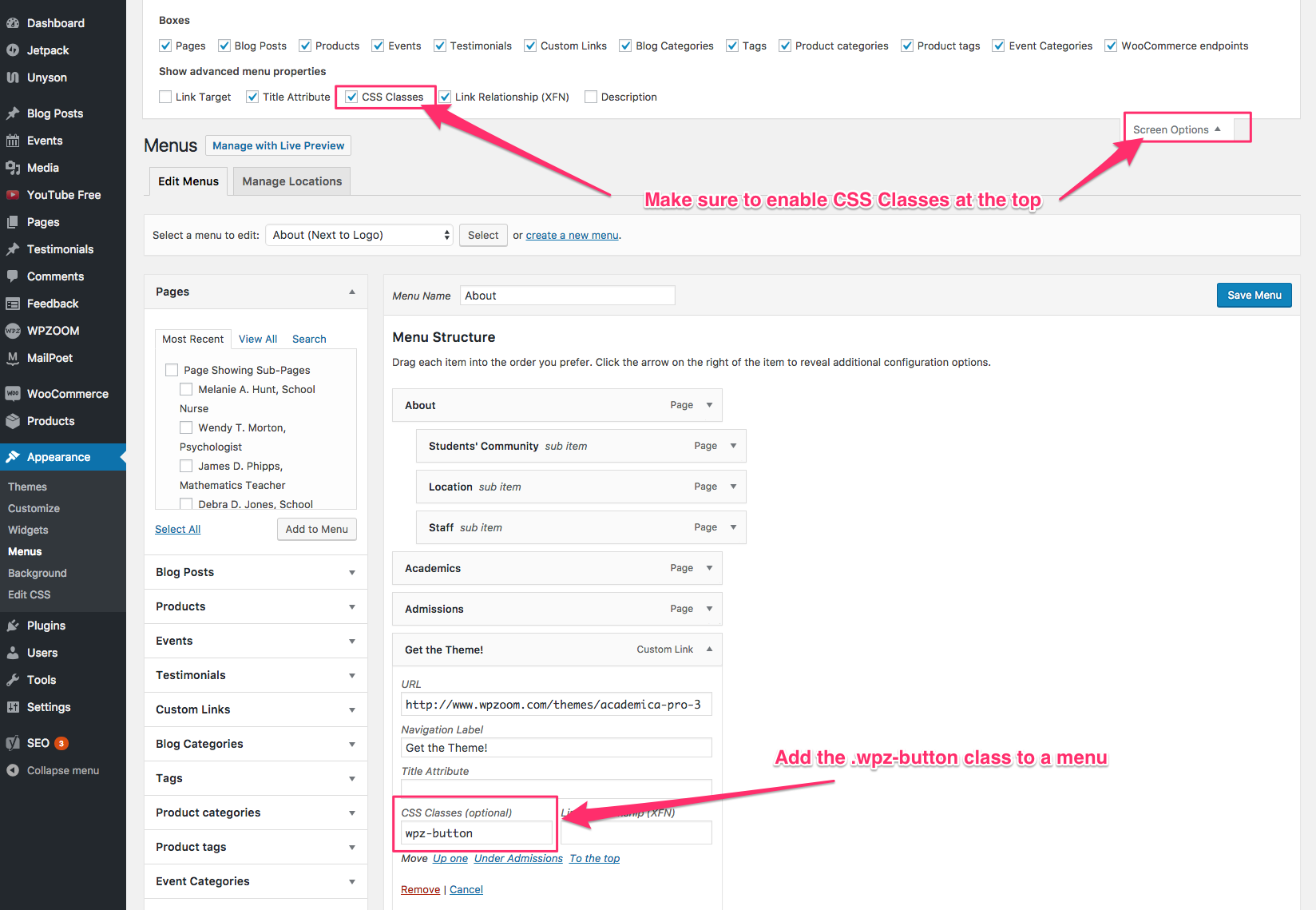Switch to the Manage Locations tab
Image resolution: width=1316 pixels, height=910 pixels.
291,181
